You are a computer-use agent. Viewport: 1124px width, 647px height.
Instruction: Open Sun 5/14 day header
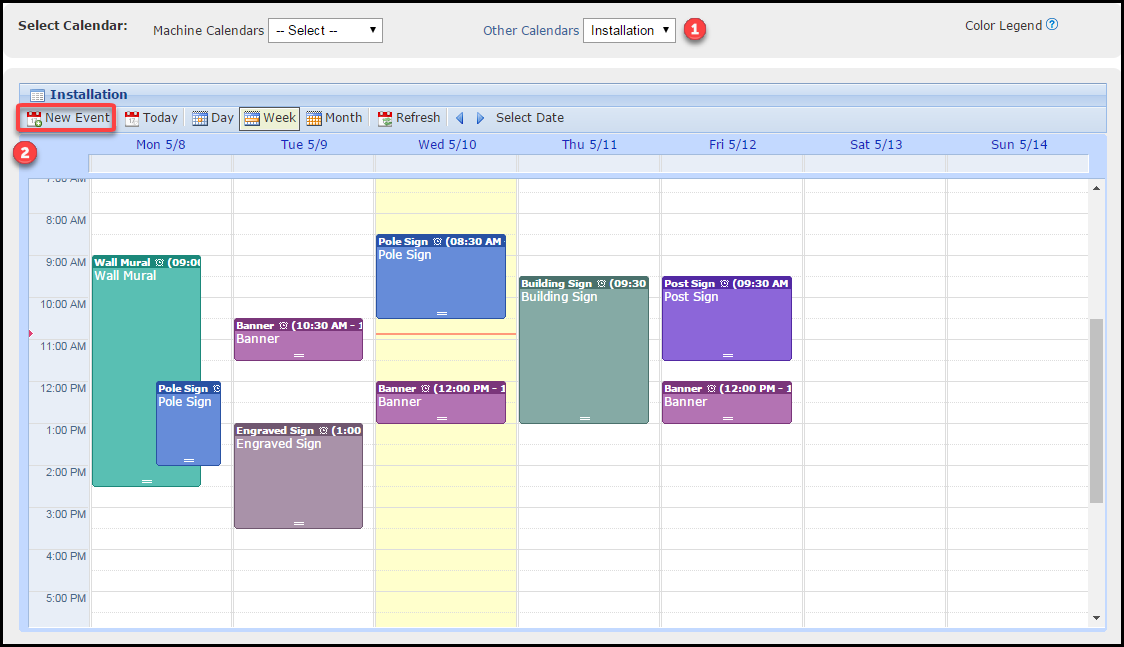point(1019,144)
